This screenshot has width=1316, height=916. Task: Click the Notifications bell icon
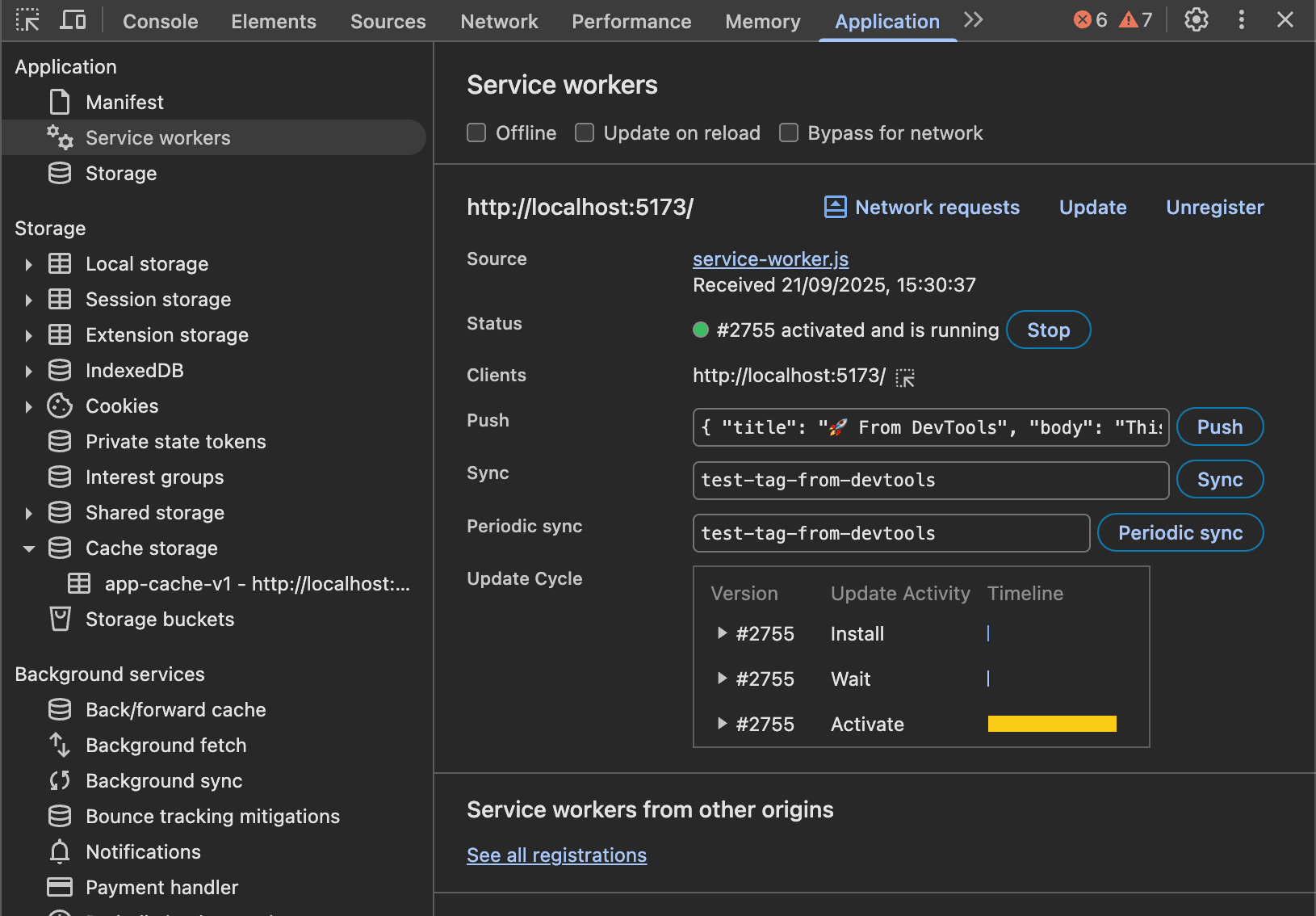point(60,852)
